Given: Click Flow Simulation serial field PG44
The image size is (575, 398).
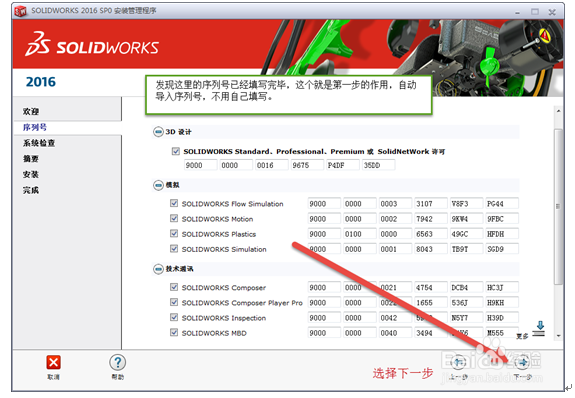Looking at the screenshot, I should [x=502, y=204].
